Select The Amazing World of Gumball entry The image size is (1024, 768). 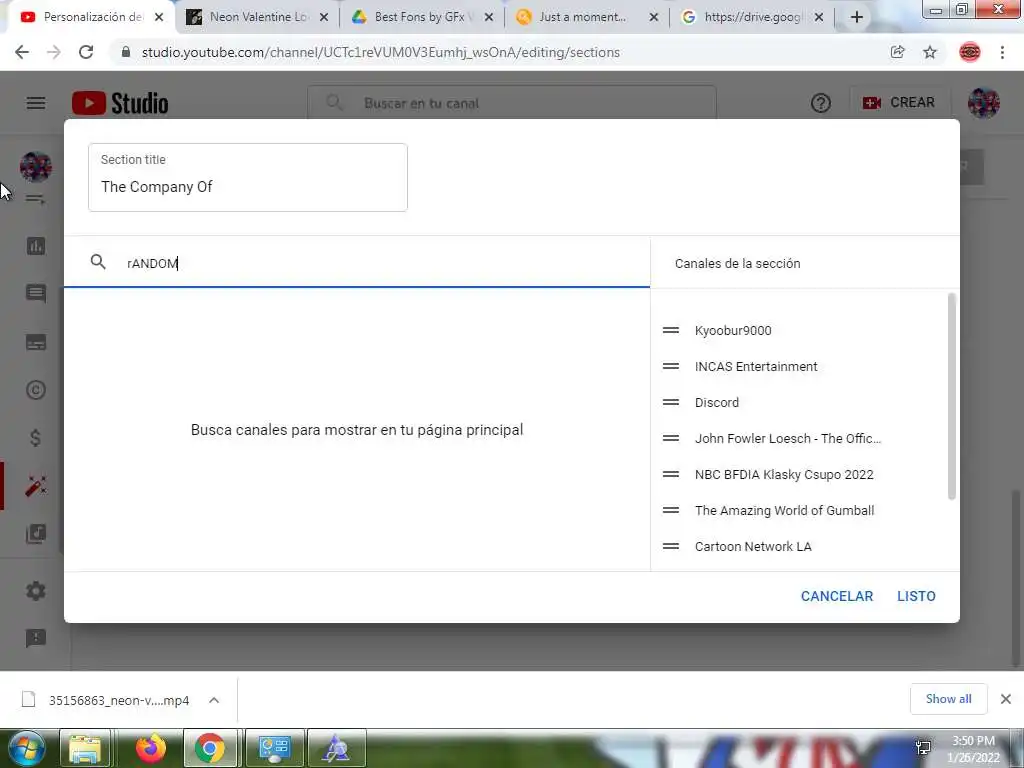[x=784, y=511]
